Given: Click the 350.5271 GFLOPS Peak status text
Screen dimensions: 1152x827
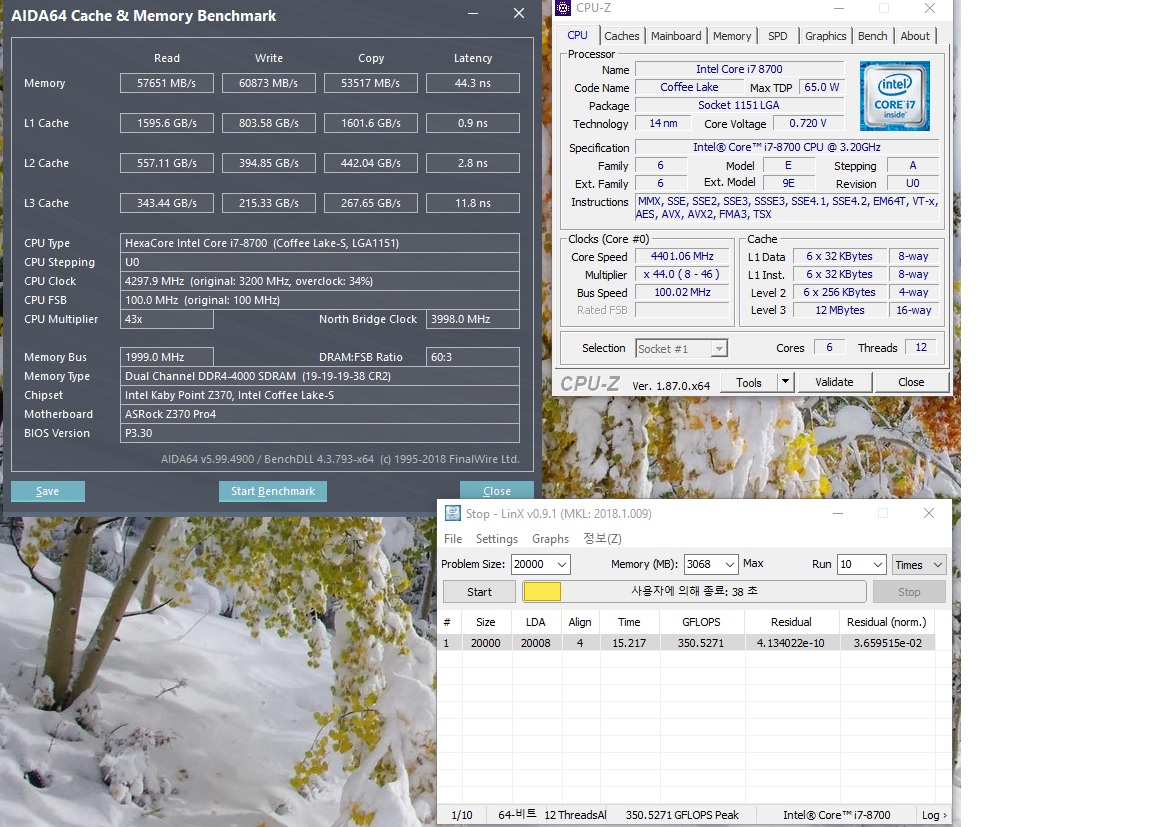Looking at the screenshot, I should [x=682, y=815].
